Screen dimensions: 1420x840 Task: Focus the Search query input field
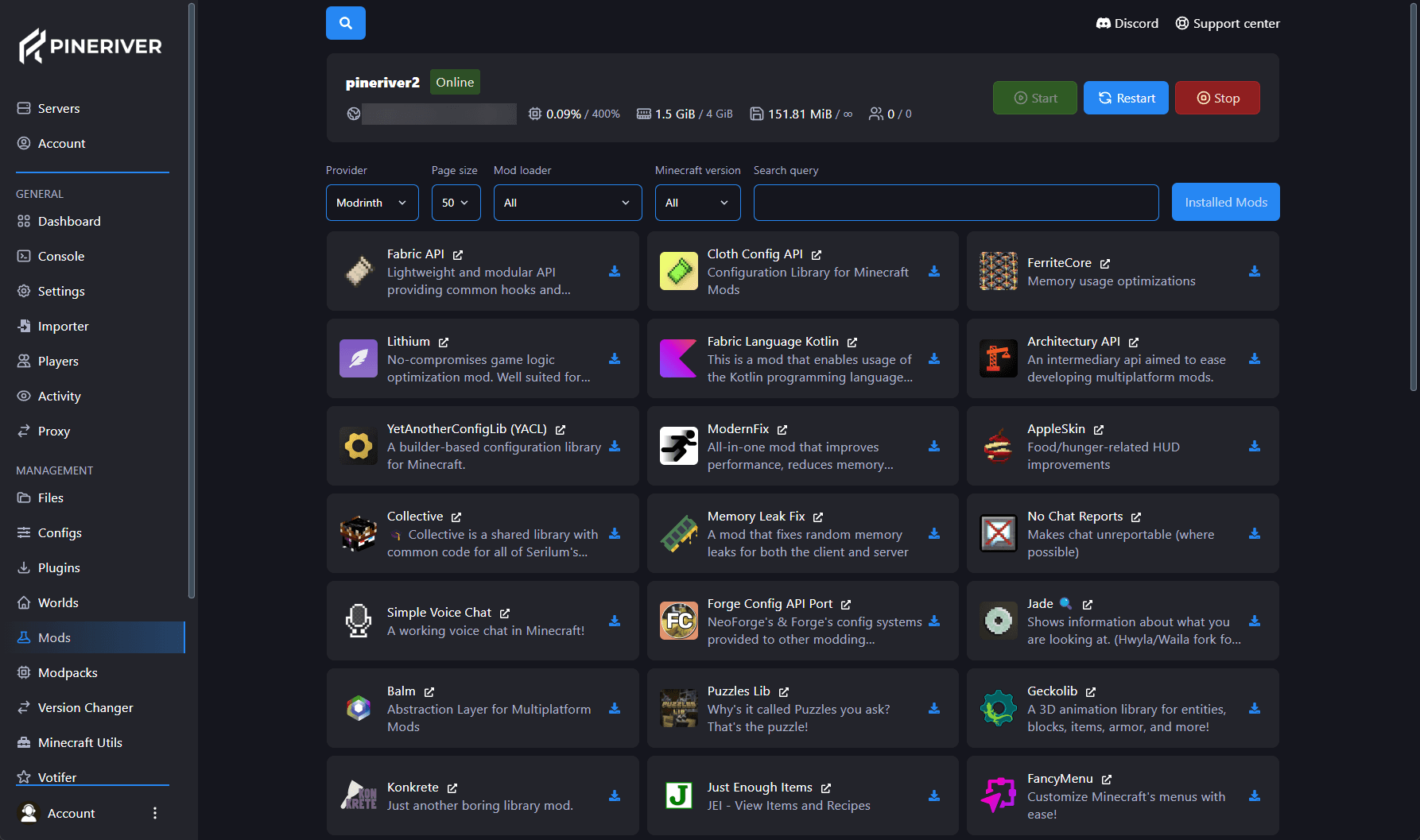pyautogui.click(x=956, y=203)
